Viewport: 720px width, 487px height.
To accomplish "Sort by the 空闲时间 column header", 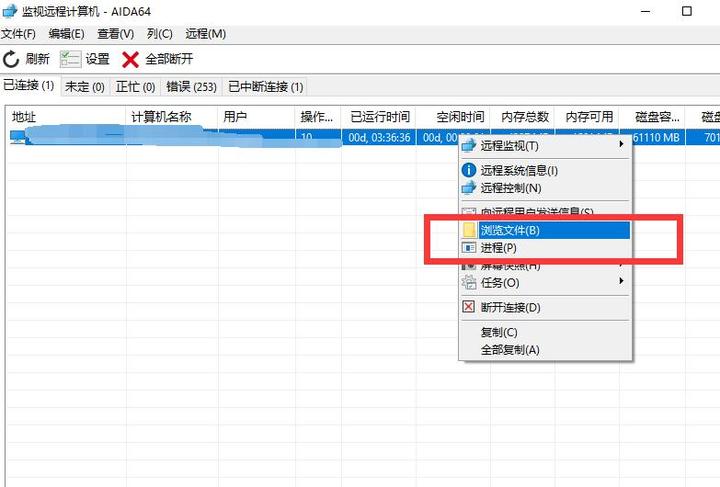I will [453, 117].
